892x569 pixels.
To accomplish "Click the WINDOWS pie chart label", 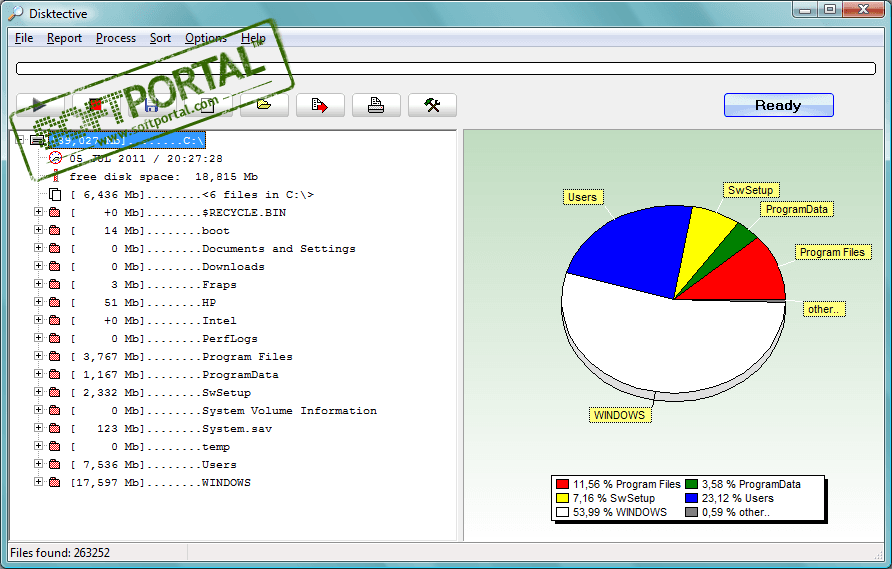I will click(620, 415).
